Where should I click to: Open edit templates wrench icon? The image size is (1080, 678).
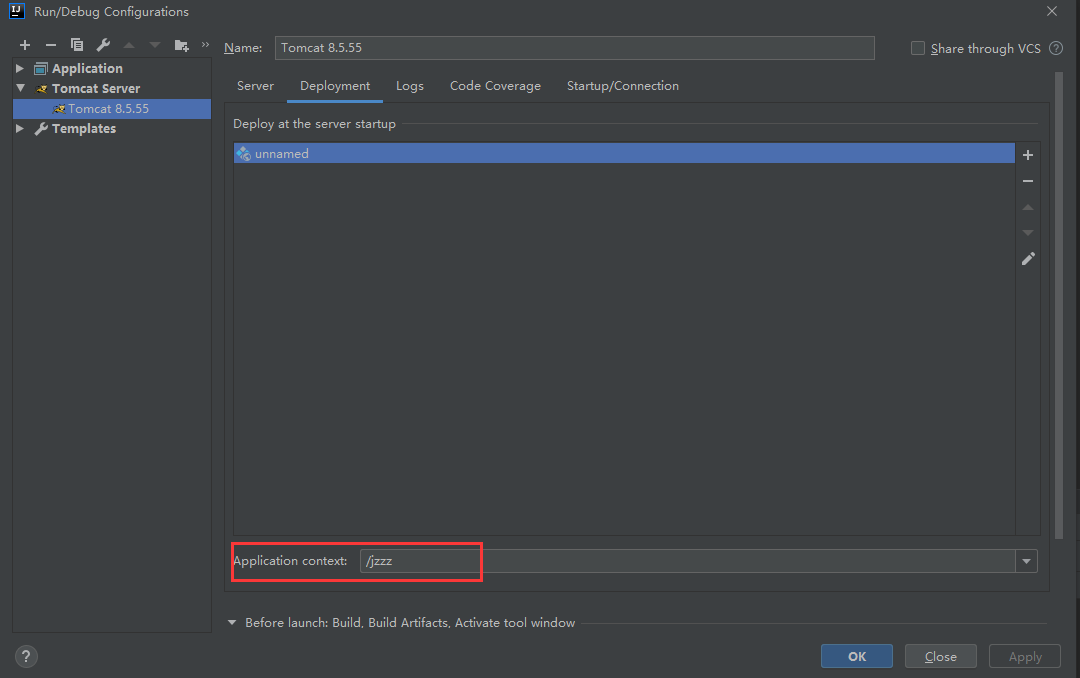pyautogui.click(x=103, y=45)
